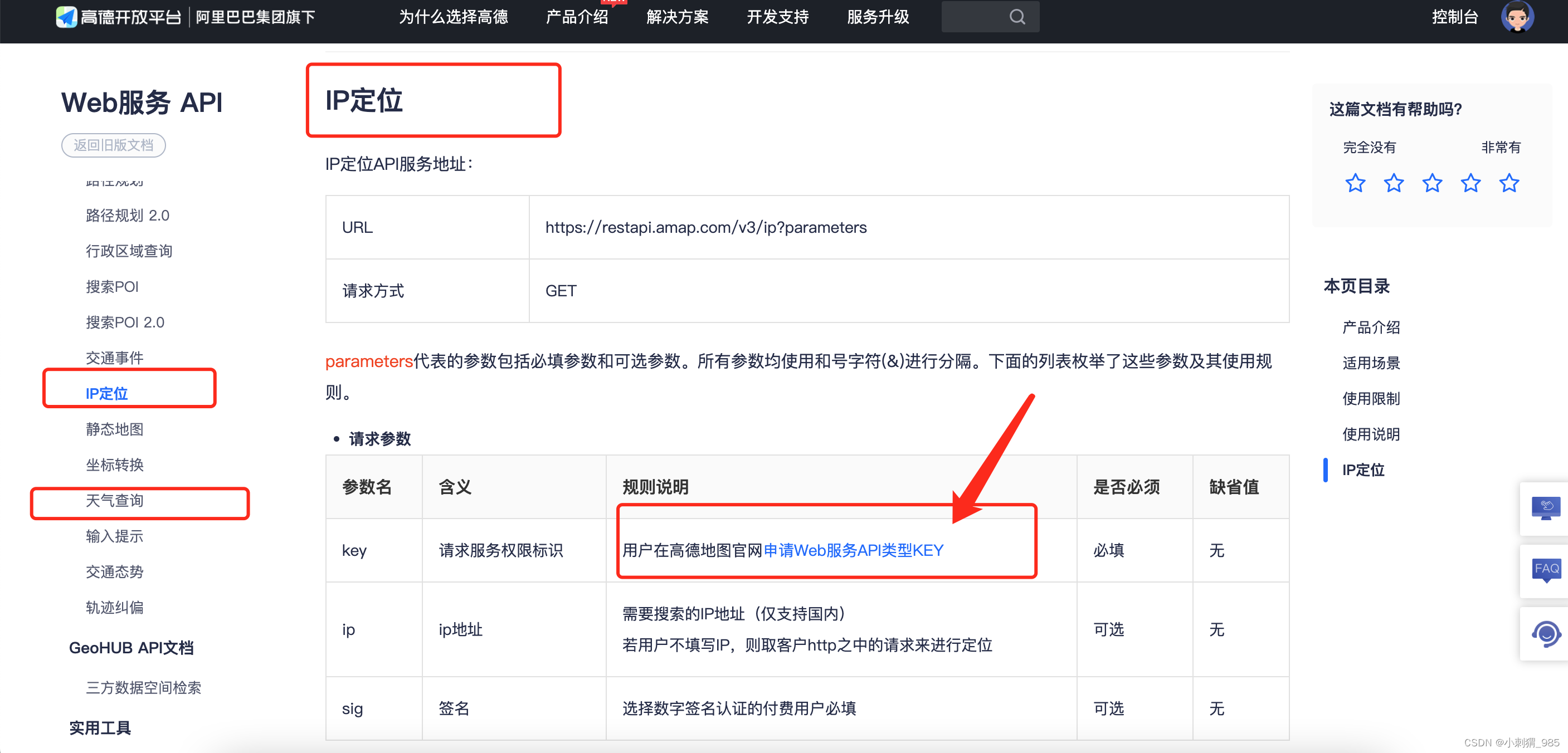Click GeoHUB API文档 section heading
This screenshot has height=753, width=1568.
[132, 648]
